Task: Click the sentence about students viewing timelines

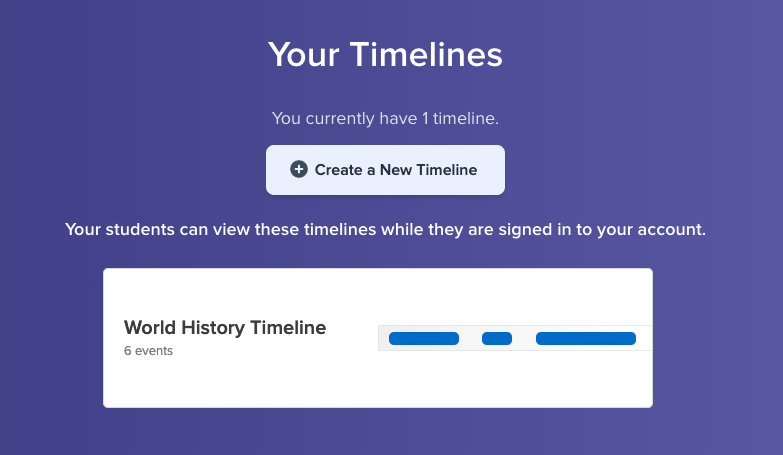Action: [x=385, y=229]
